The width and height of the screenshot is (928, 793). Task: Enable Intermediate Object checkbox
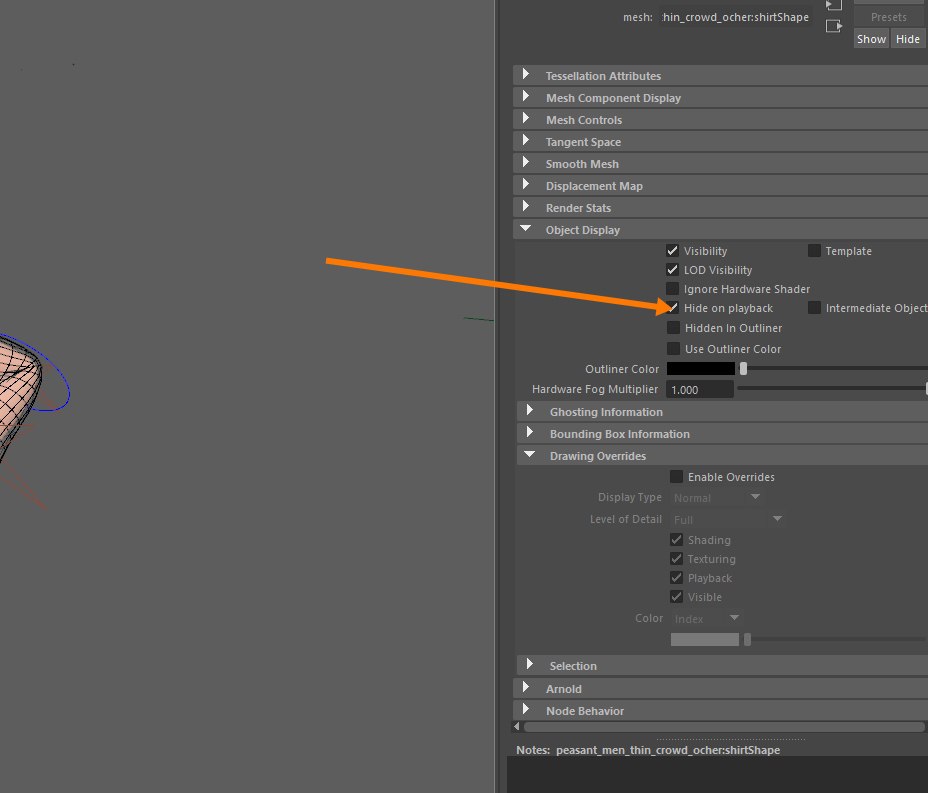pos(814,308)
